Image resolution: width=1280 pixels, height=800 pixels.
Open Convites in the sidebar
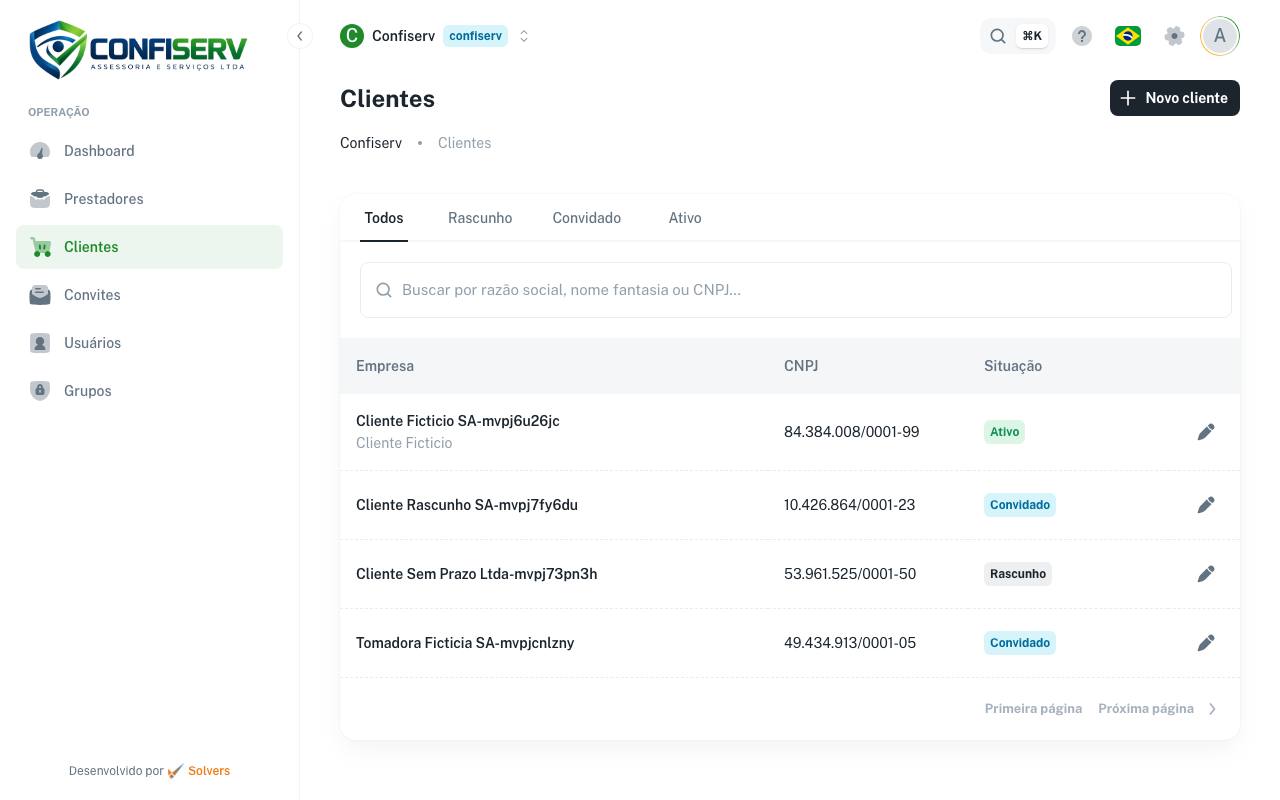(x=150, y=295)
